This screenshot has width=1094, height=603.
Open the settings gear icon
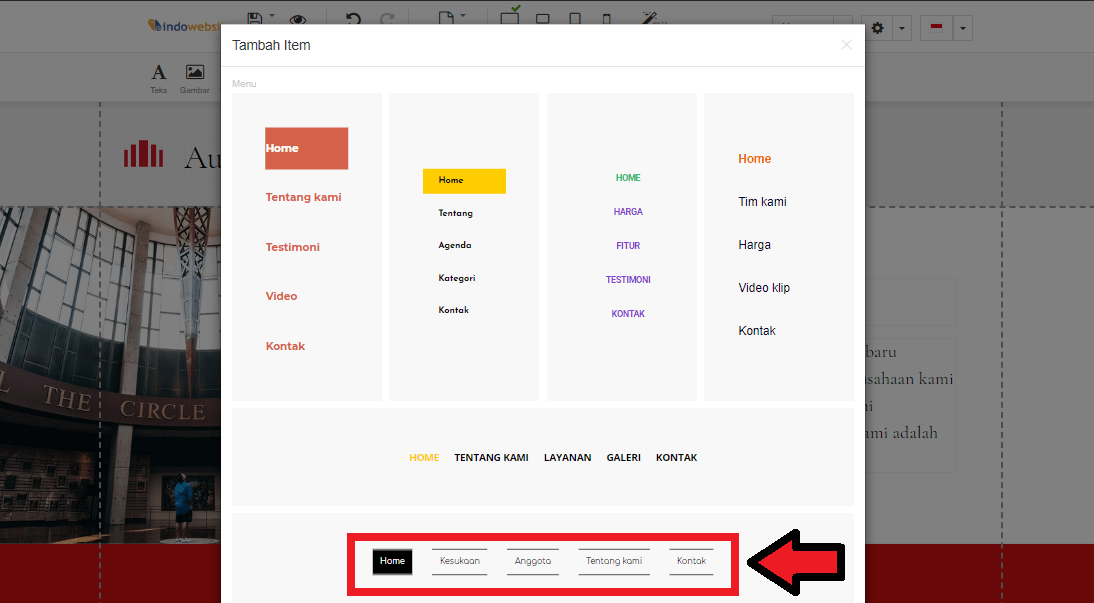click(x=877, y=28)
